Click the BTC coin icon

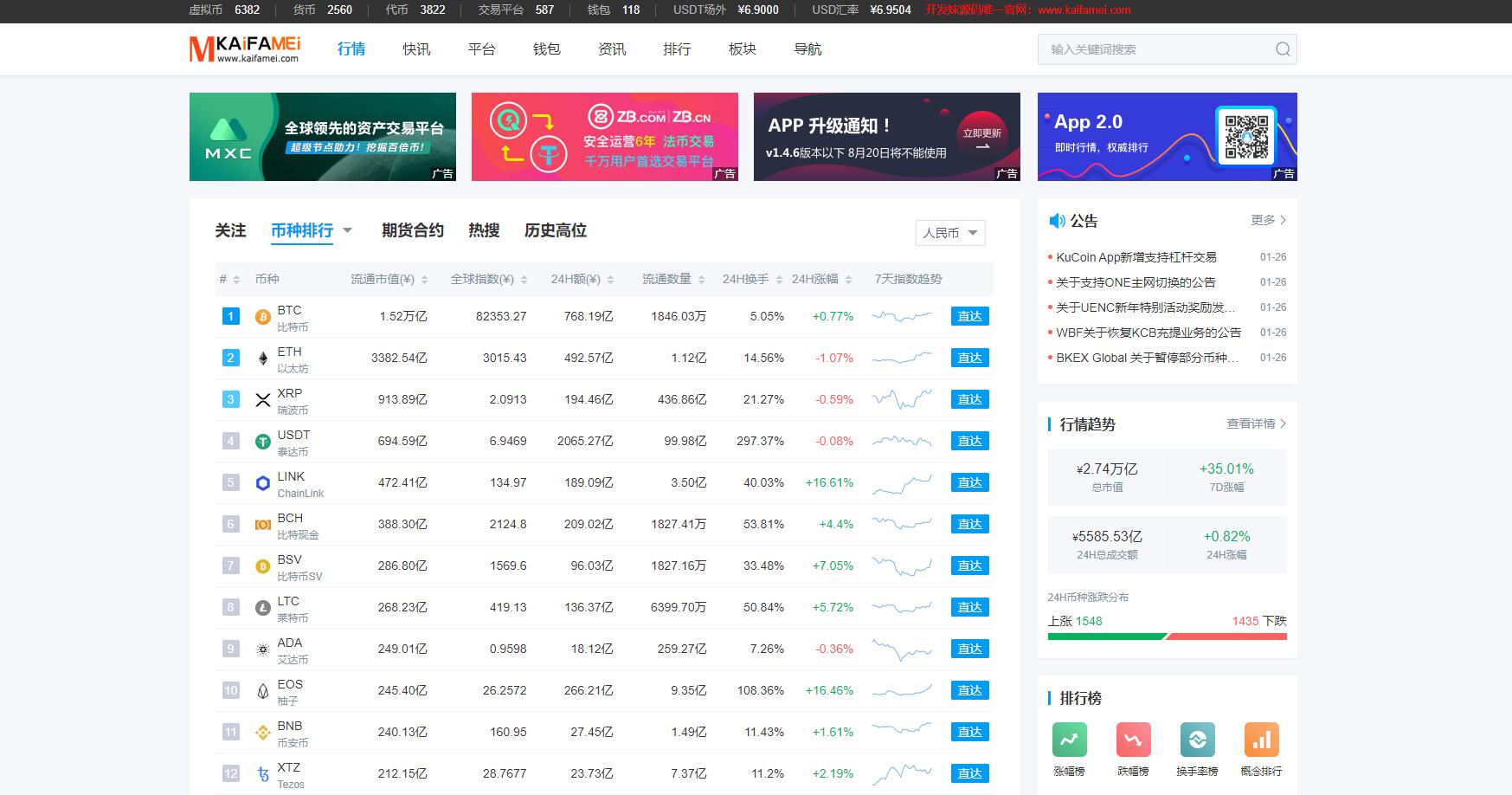click(263, 318)
